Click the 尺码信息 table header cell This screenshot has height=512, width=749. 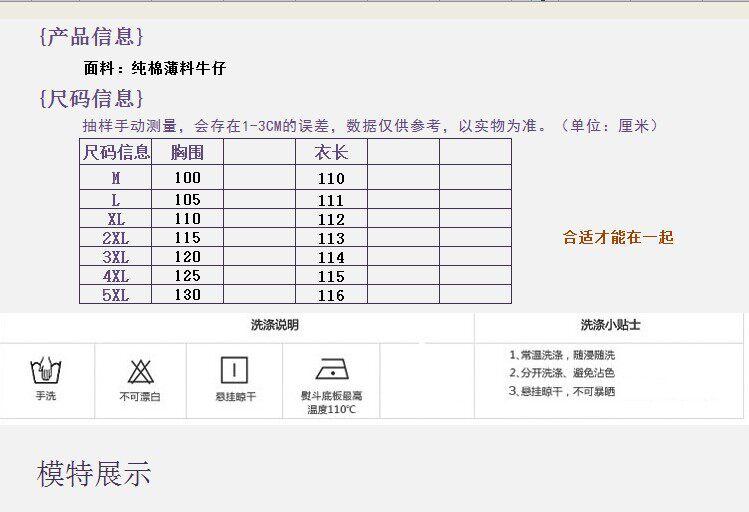coord(116,152)
